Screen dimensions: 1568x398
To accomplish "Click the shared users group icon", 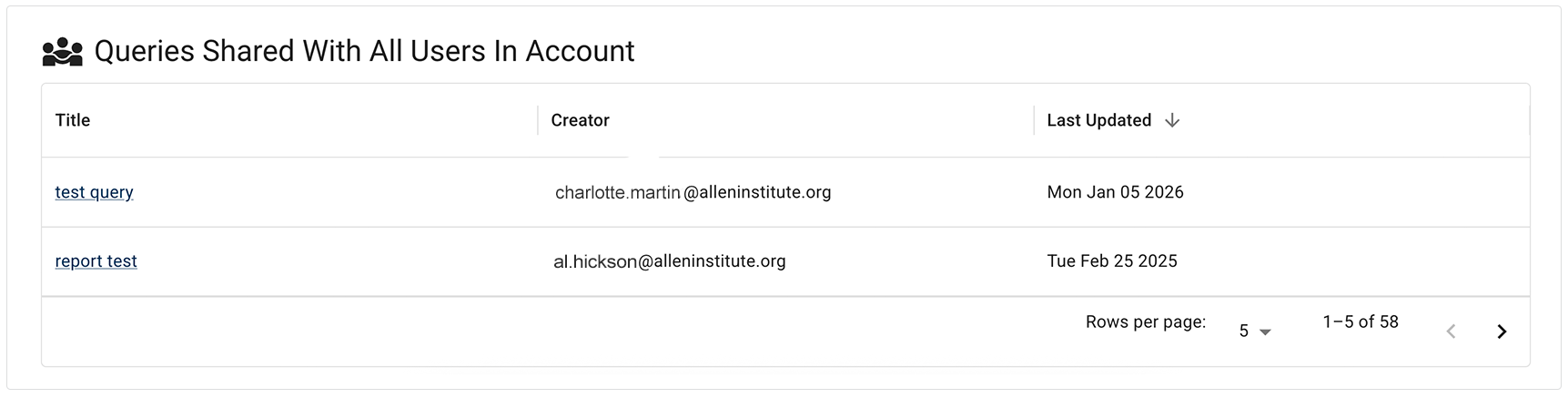I will pyautogui.click(x=62, y=52).
